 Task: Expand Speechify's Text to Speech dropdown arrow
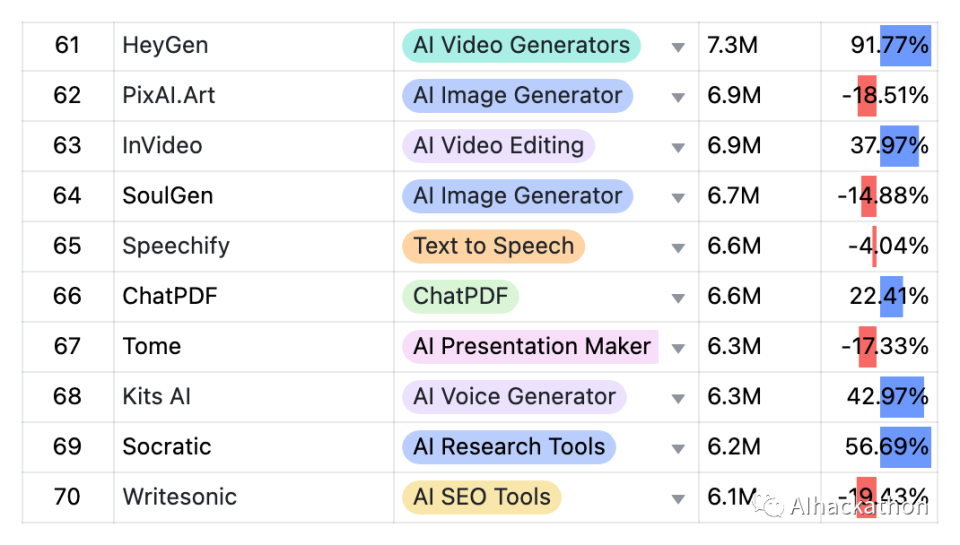[x=678, y=247]
